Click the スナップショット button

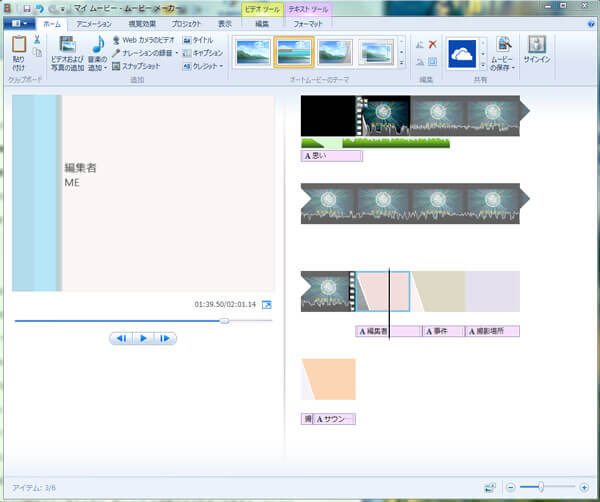135,66
